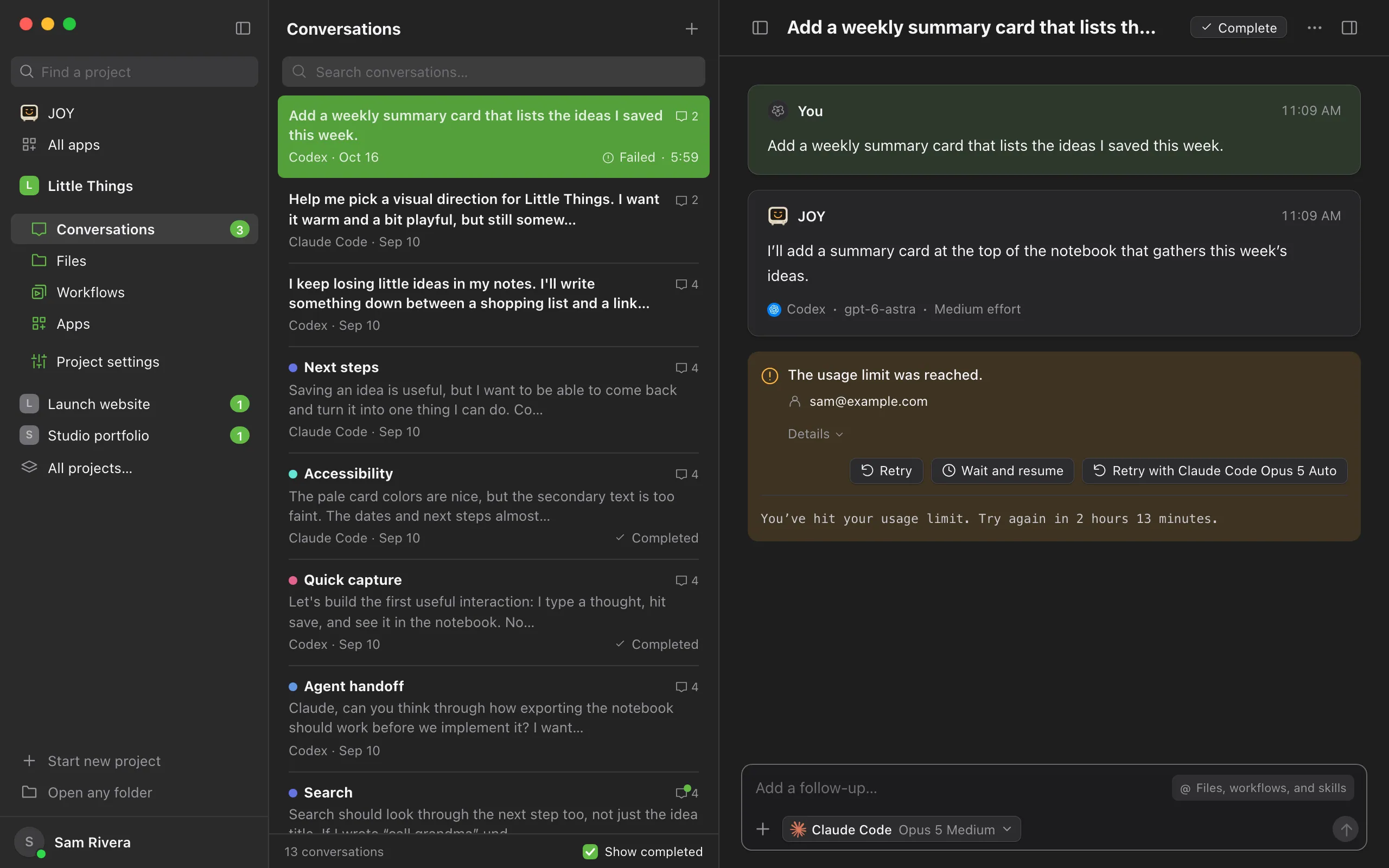
Task: Click the plus icon to start new conversation
Action: tap(692, 29)
